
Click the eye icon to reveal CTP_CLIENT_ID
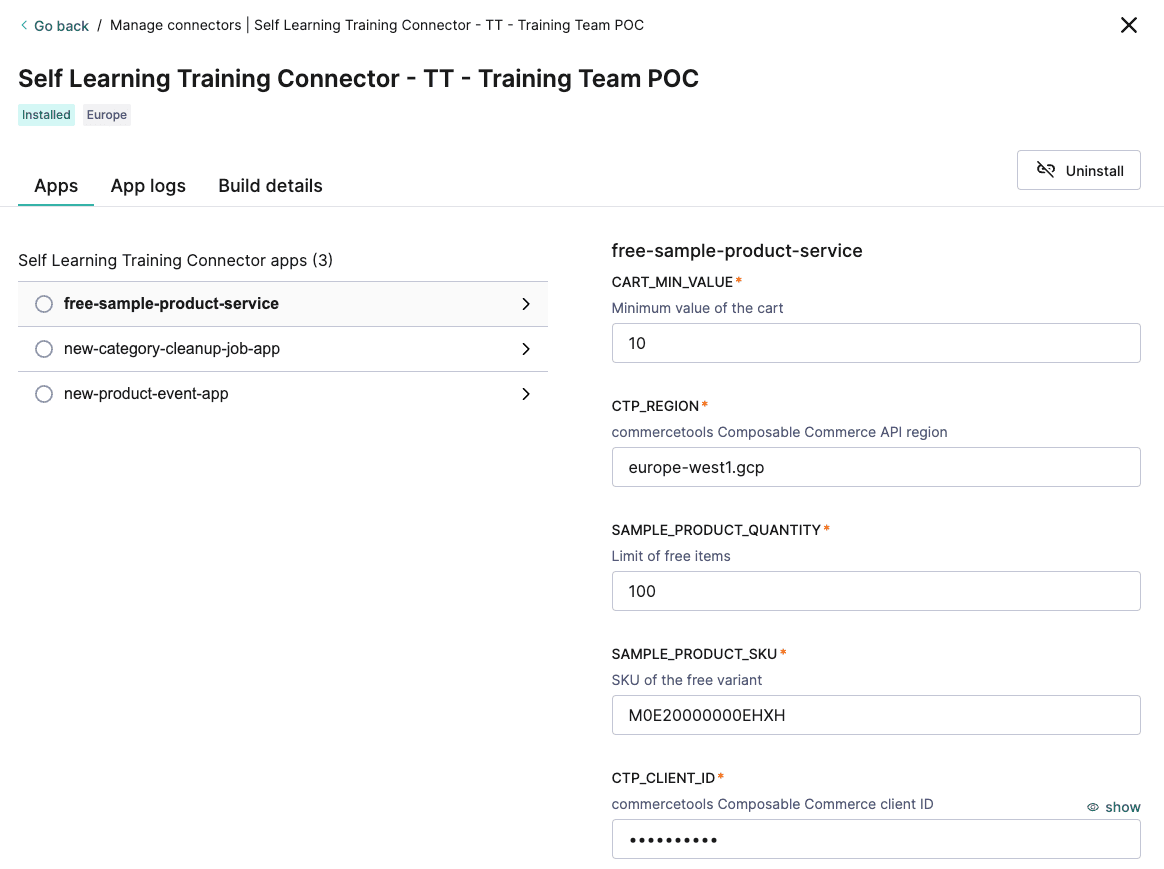(1092, 807)
